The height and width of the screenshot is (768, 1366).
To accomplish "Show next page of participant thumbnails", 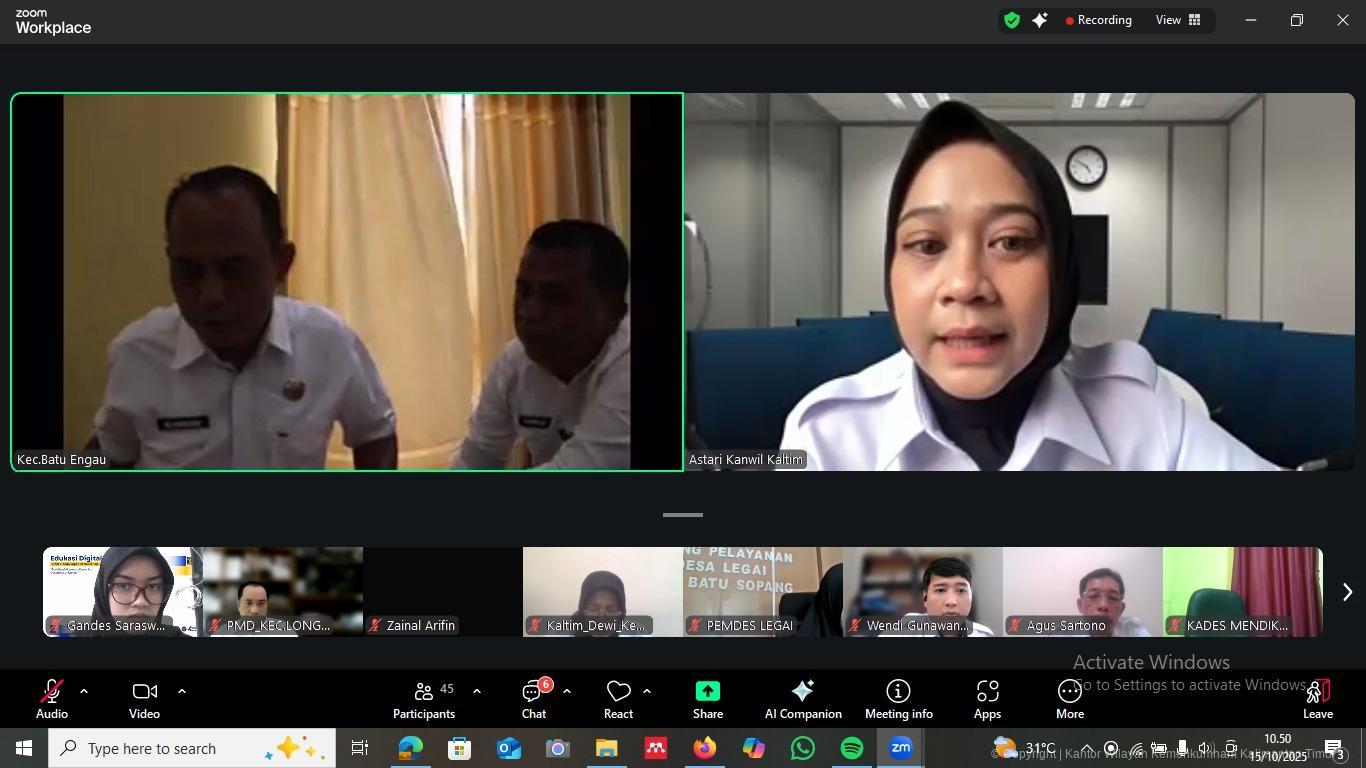I will click(1347, 592).
